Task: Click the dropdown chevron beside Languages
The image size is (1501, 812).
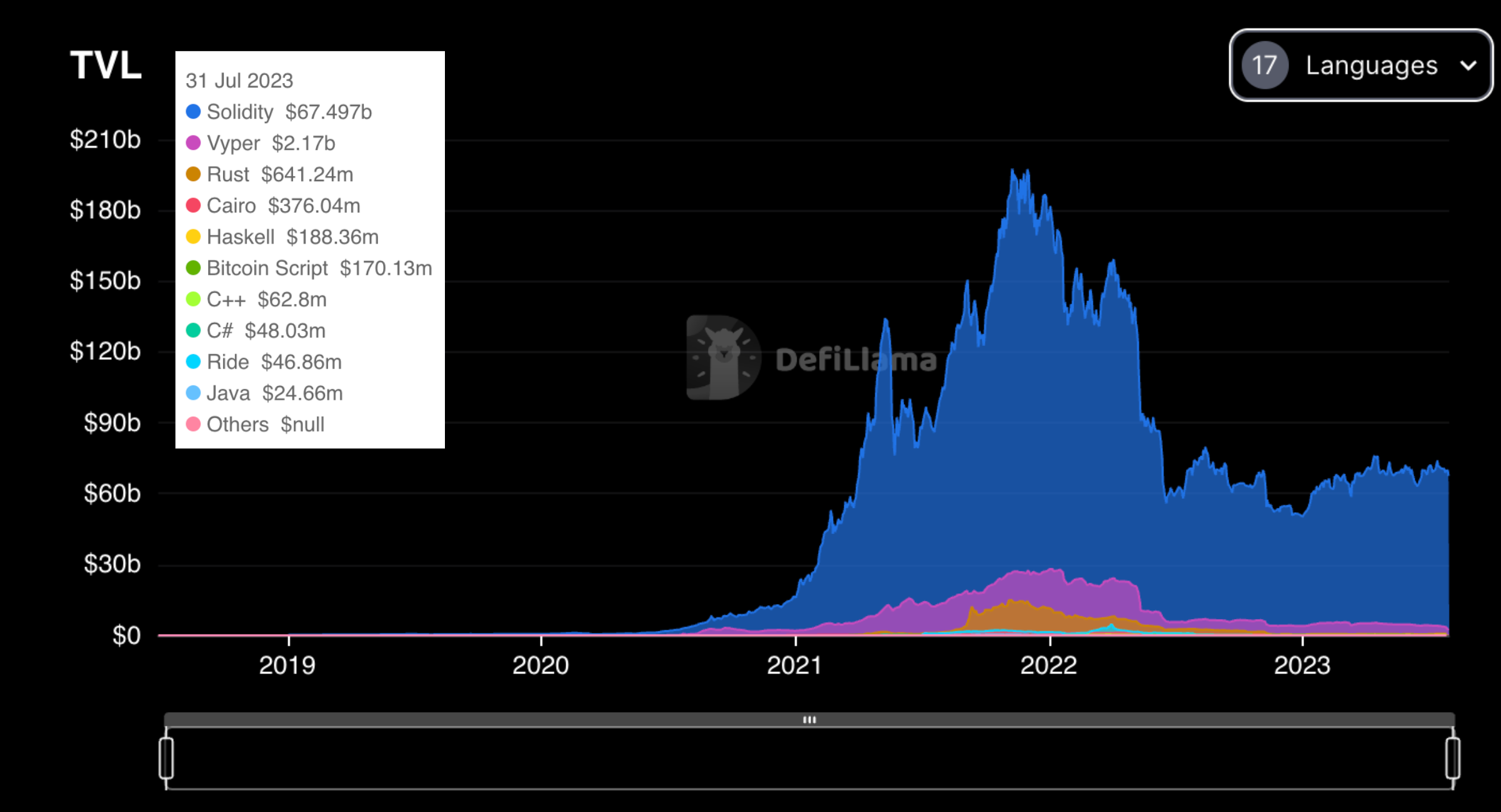Action: pyautogui.click(x=1469, y=66)
